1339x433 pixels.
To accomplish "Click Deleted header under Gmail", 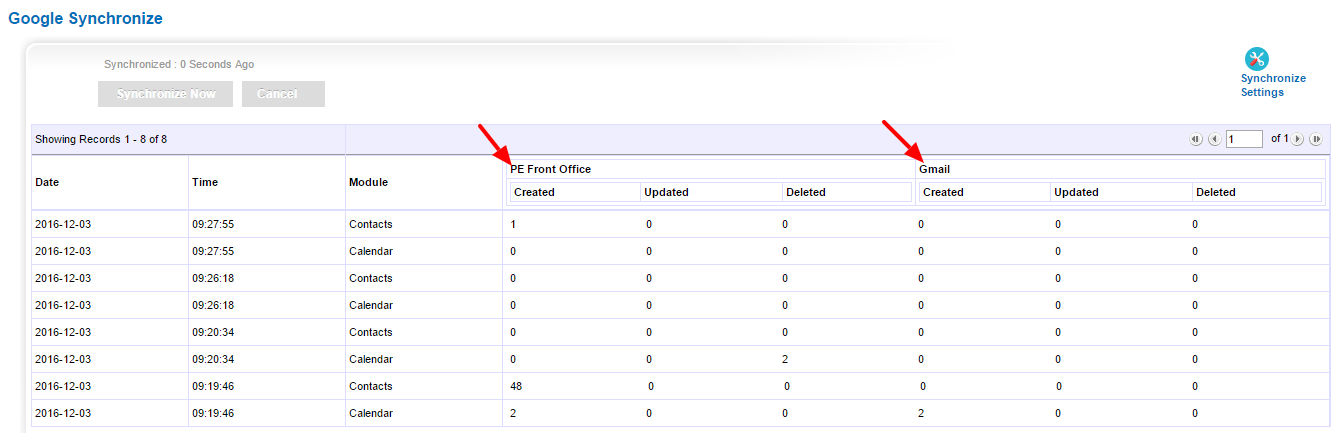I will [1216, 192].
